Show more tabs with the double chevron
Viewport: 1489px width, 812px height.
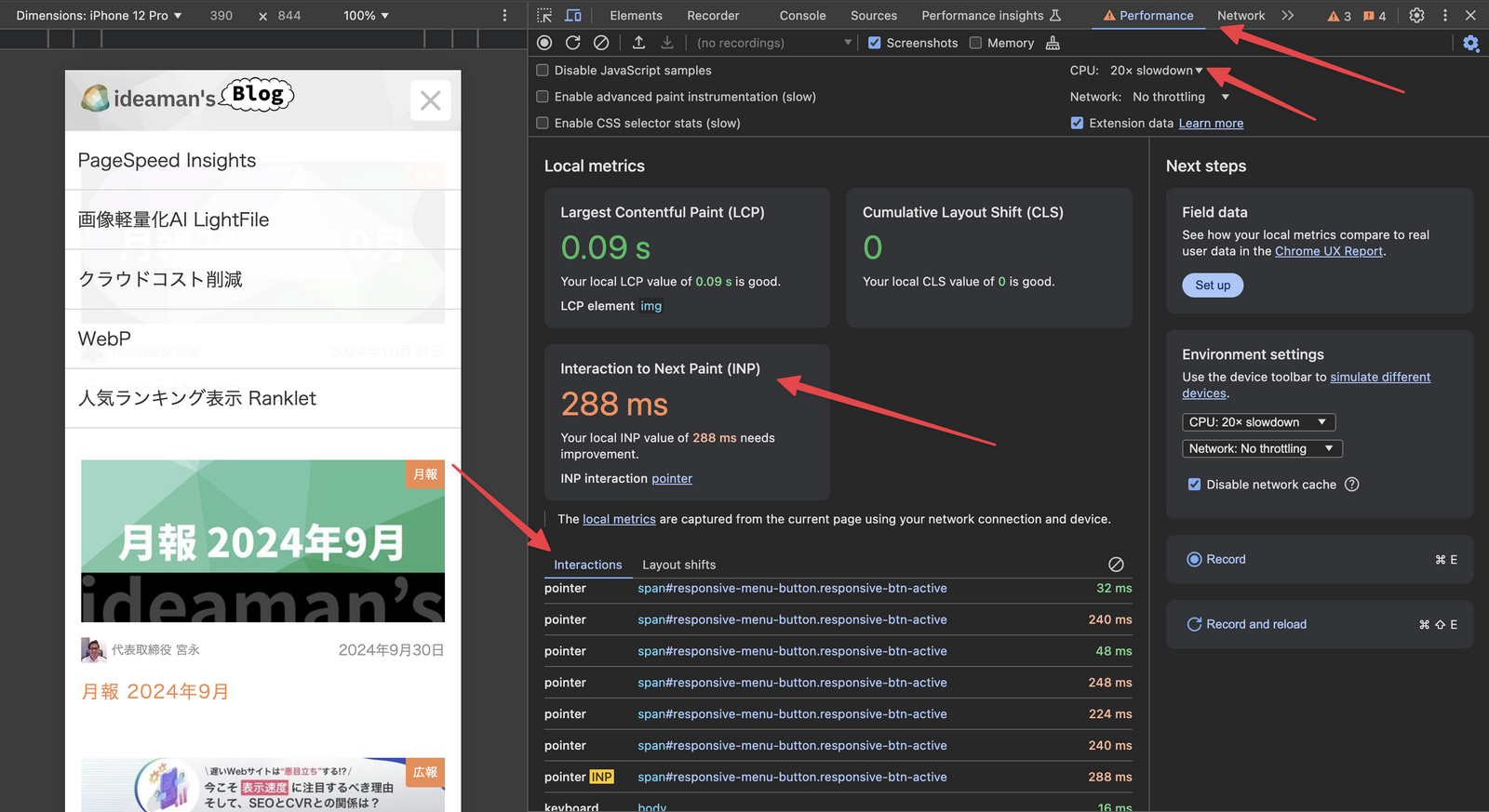(x=1288, y=15)
